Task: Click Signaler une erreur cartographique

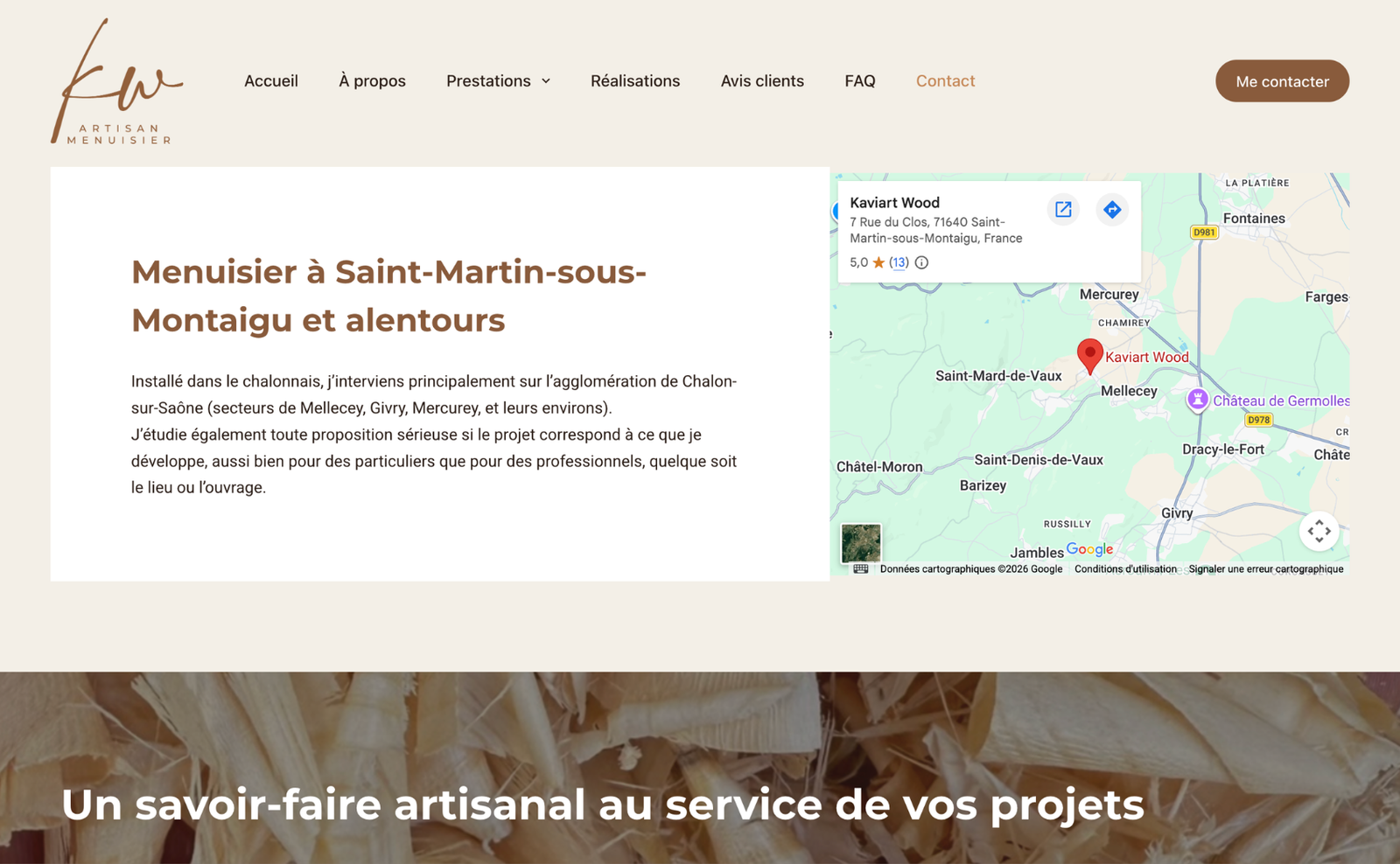Action: click(x=1265, y=569)
